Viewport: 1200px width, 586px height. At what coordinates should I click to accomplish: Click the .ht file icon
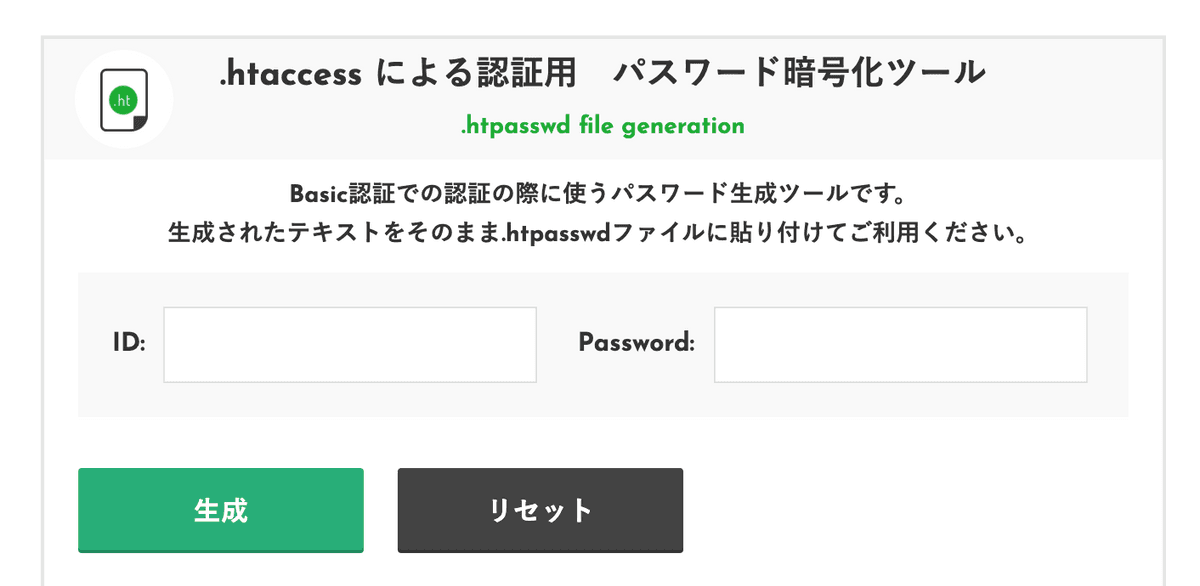[124, 100]
